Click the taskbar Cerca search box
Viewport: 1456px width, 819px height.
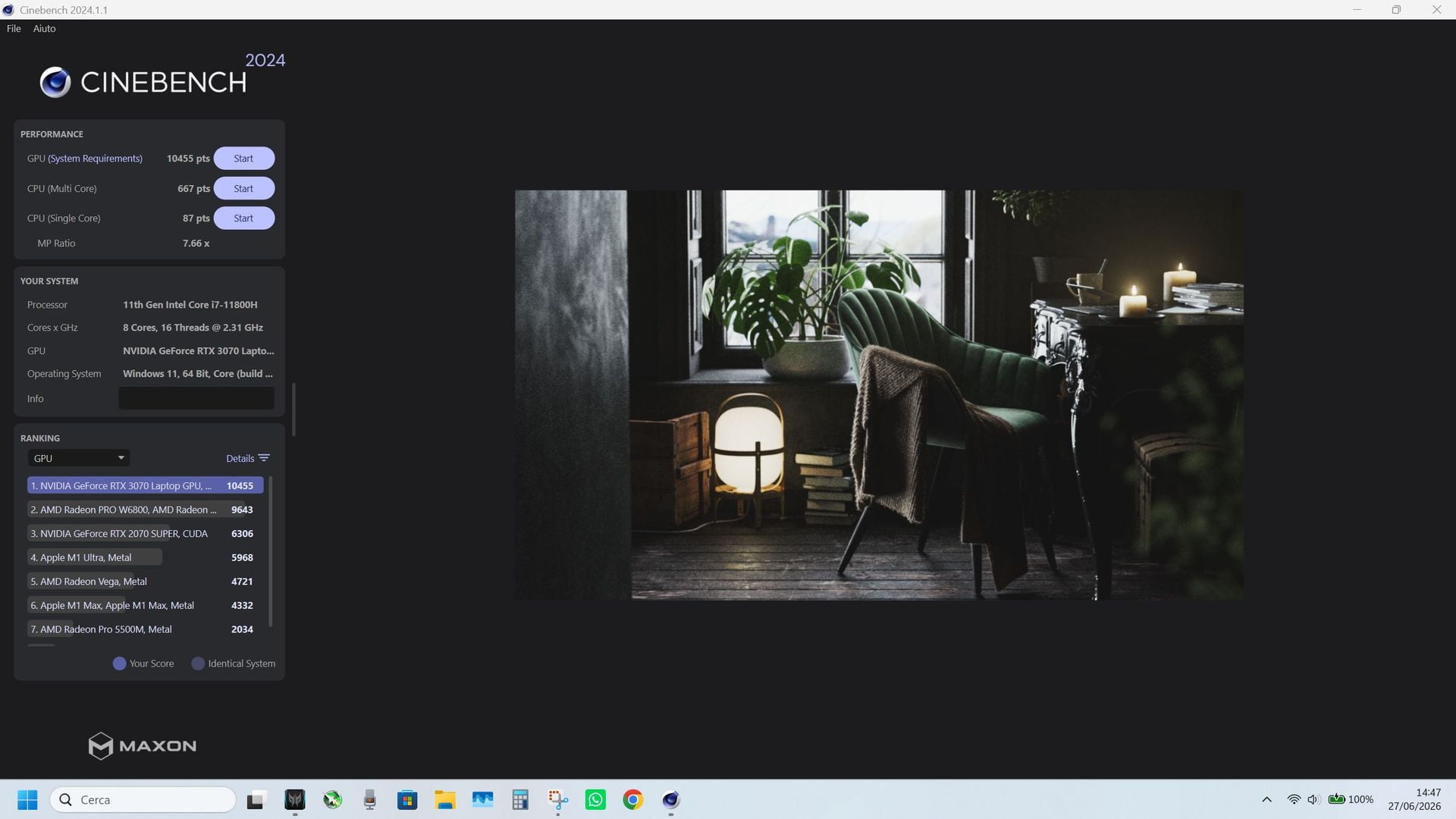coord(143,800)
